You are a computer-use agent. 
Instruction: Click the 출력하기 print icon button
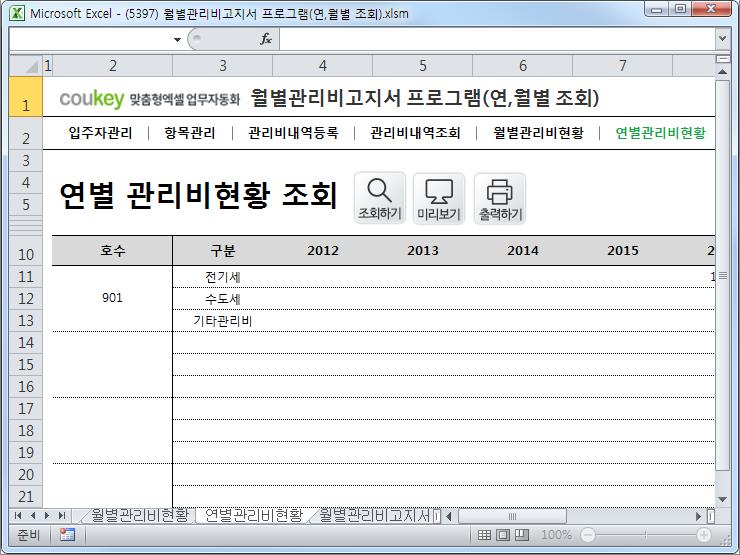(500, 198)
